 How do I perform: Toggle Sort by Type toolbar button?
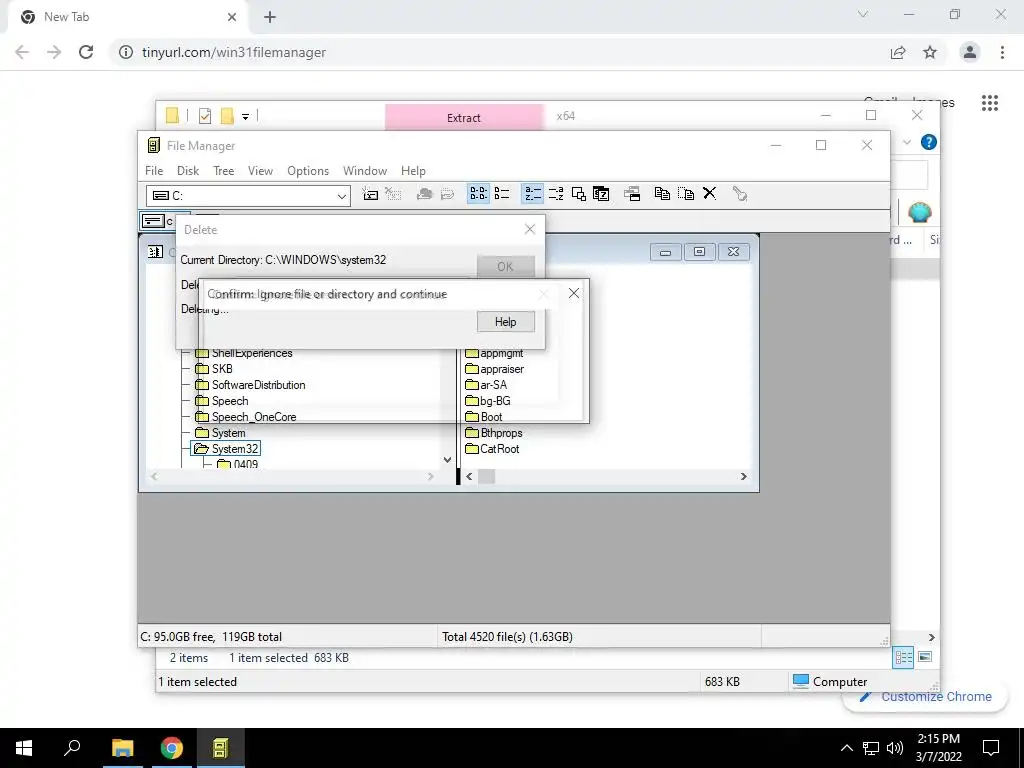[556, 194]
